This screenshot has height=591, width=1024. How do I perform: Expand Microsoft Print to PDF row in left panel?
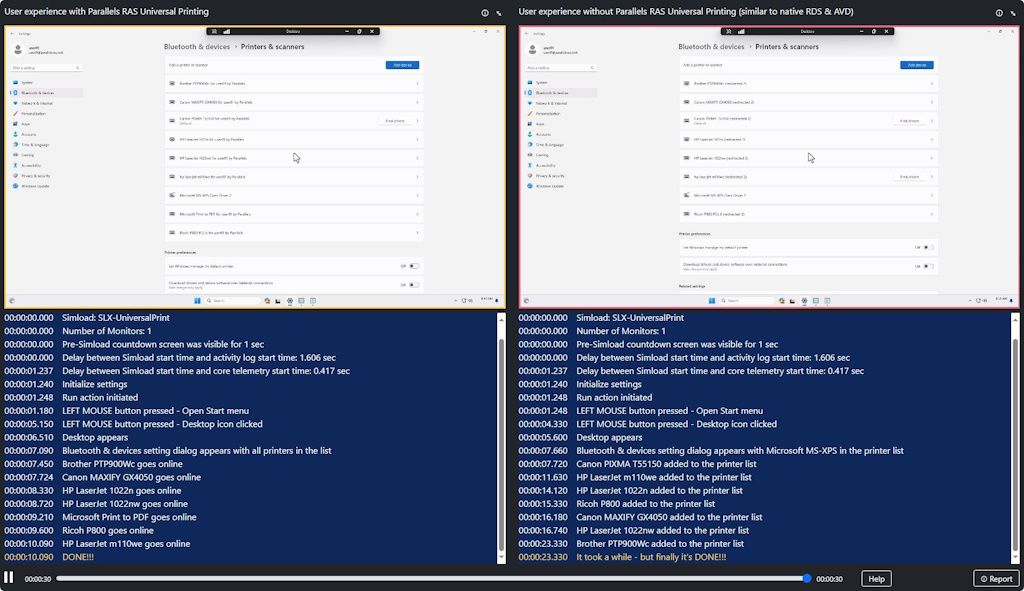coord(417,214)
